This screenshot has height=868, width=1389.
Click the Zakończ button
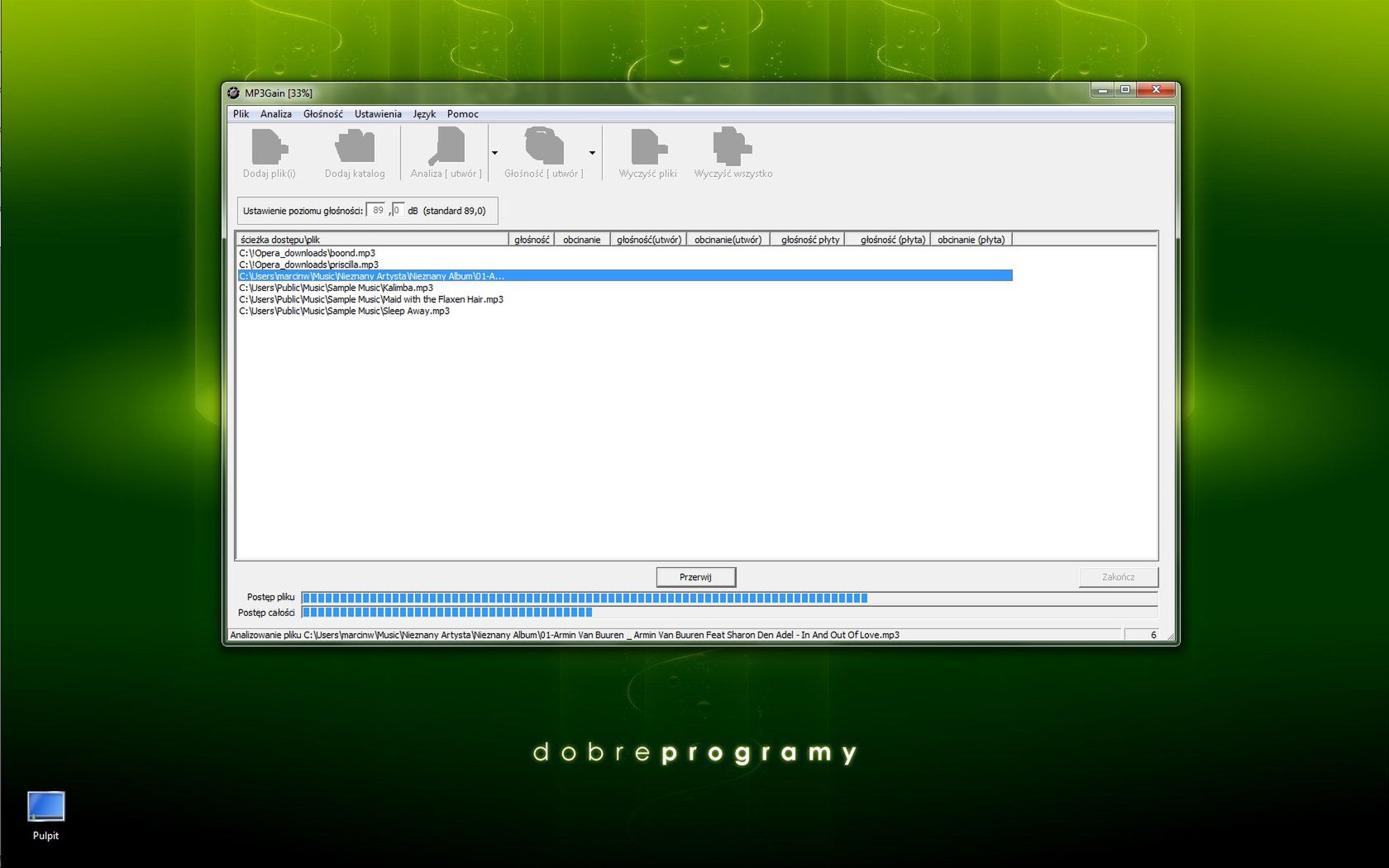(x=1118, y=577)
